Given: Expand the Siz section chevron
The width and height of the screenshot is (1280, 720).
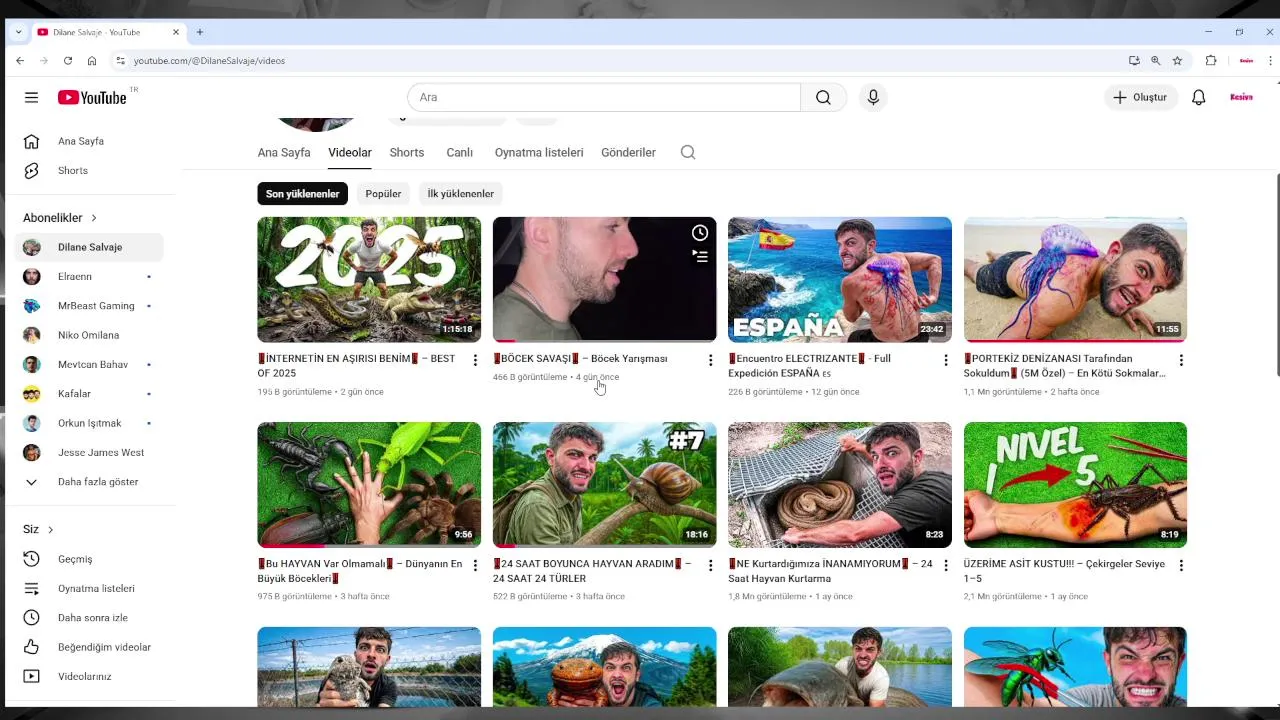Looking at the screenshot, I should [50, 530].
